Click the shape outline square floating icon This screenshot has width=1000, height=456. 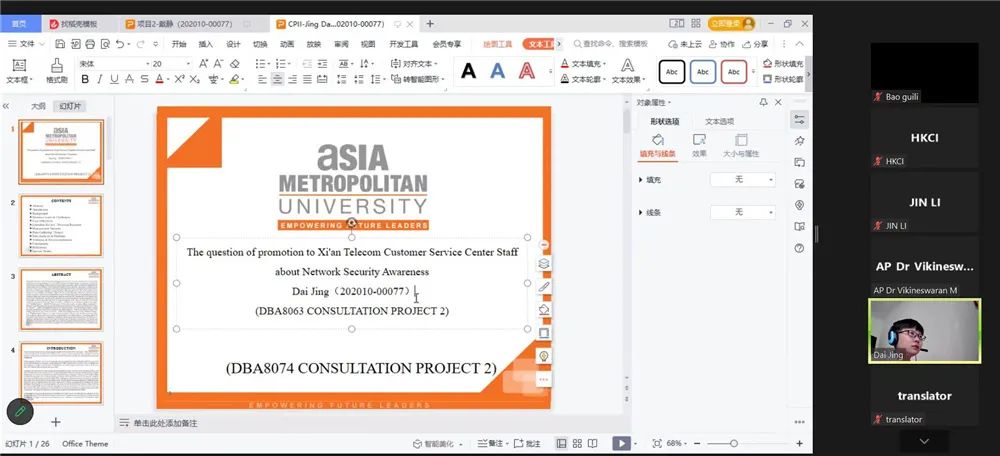point(543,333)
